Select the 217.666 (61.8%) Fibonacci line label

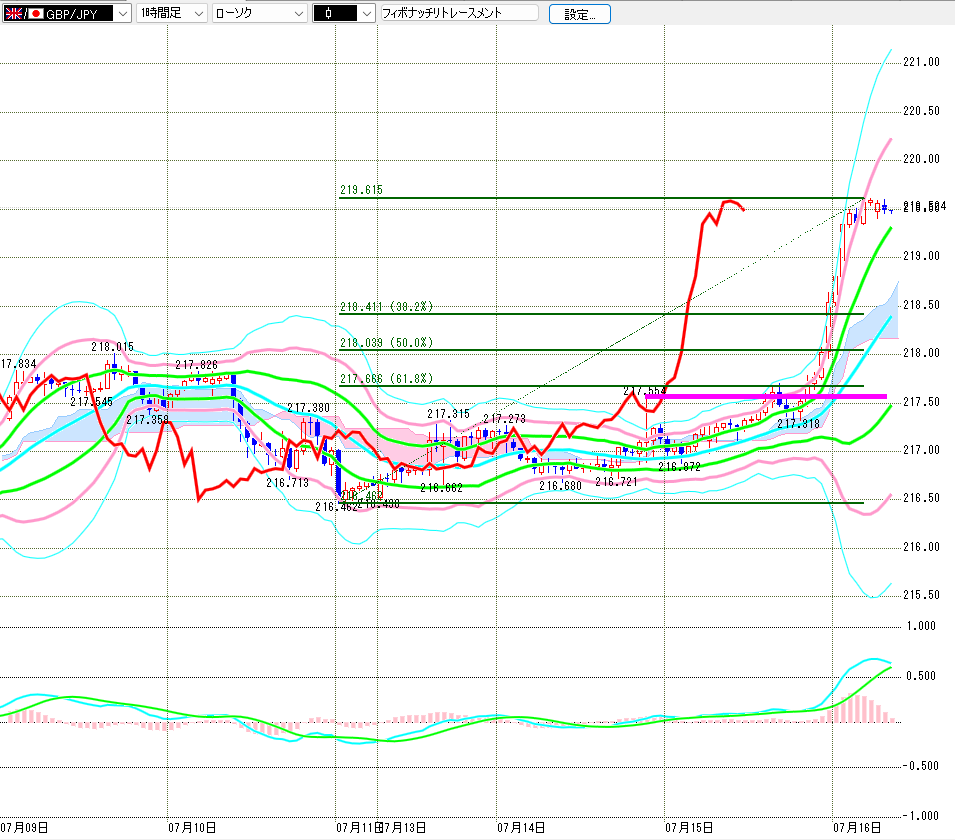coord(386,378)
